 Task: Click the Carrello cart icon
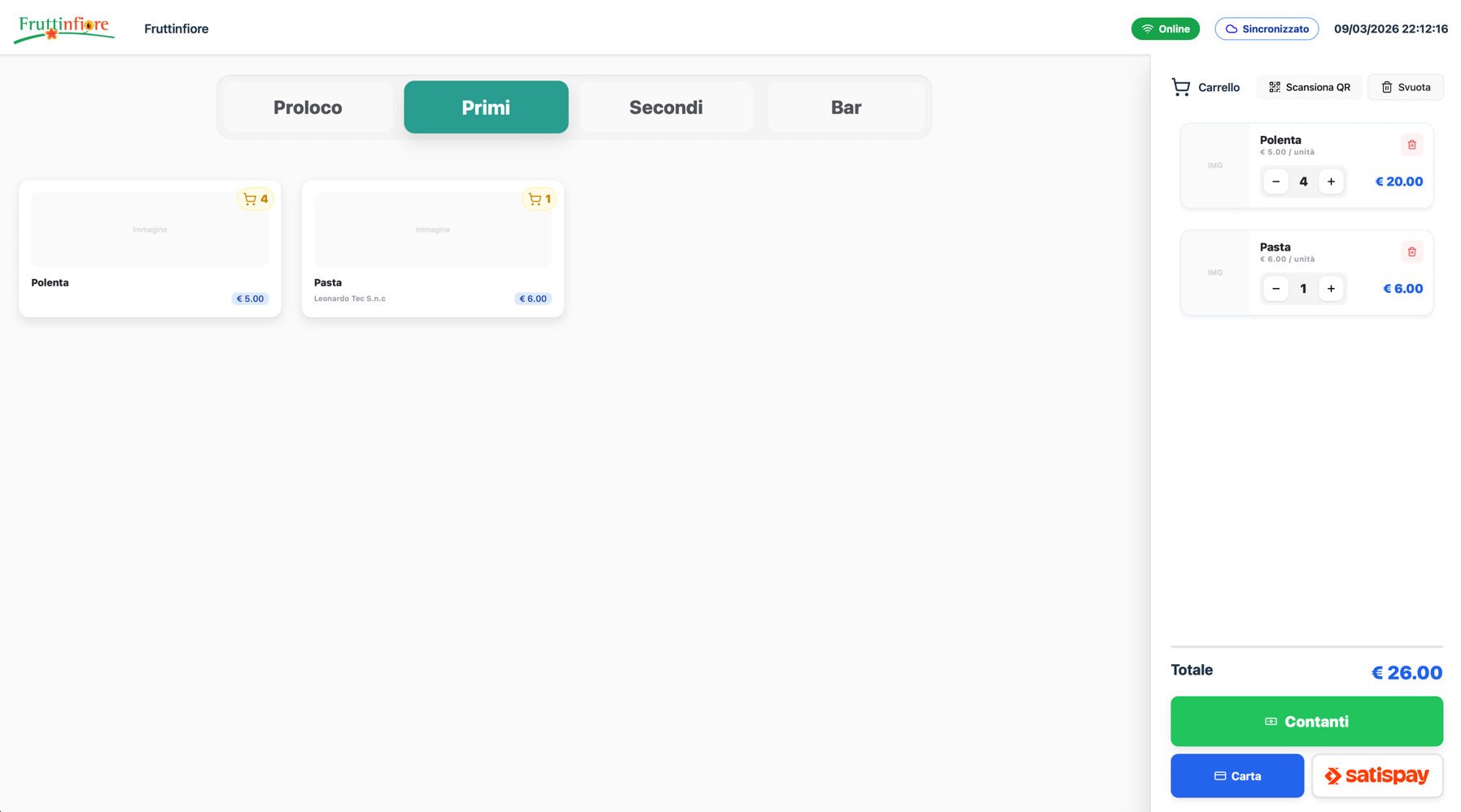pyautogui.click(x=1180, y=87)
